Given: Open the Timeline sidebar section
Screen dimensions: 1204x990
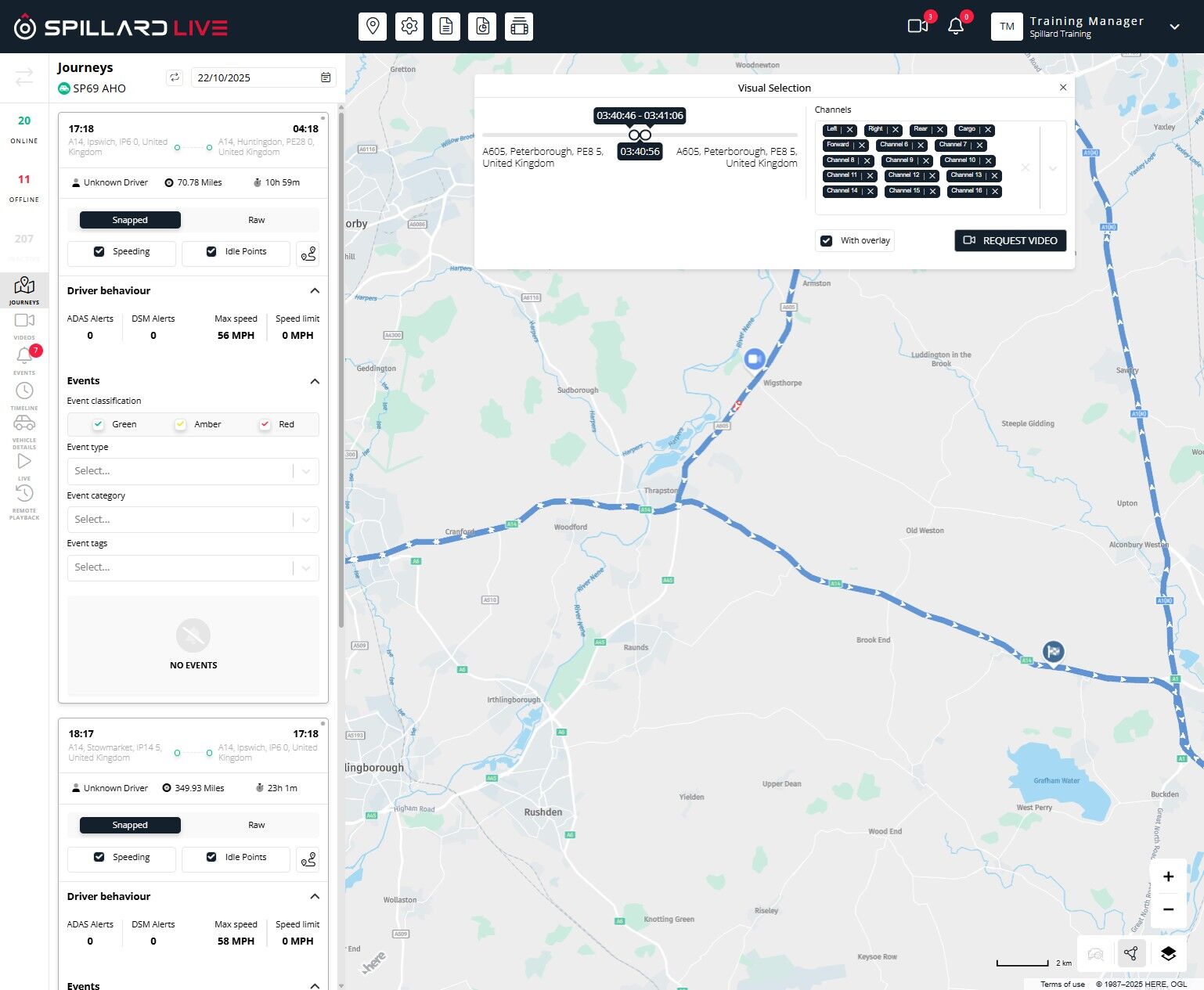Looking at the screenshot, I should pyautogui.click(x=24, y=396).
